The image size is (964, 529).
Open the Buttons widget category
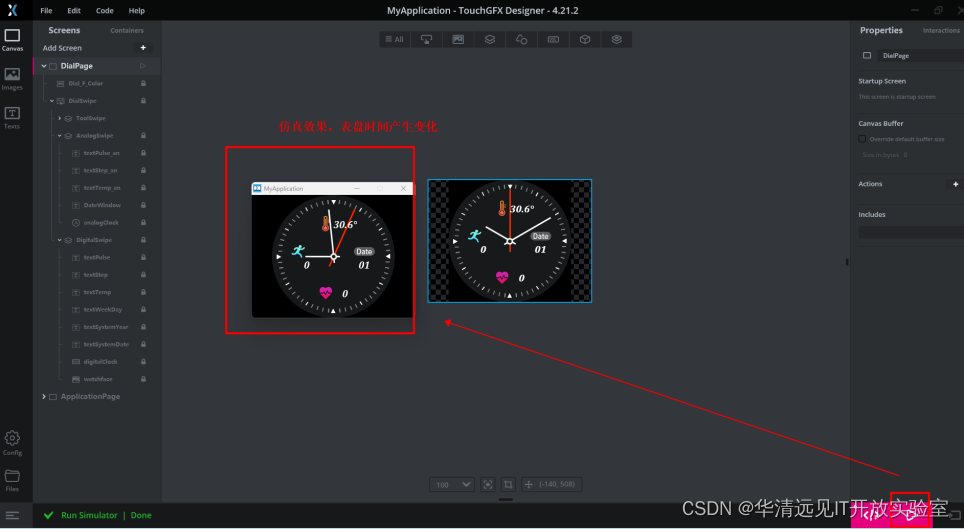click(x=426, y=39)
